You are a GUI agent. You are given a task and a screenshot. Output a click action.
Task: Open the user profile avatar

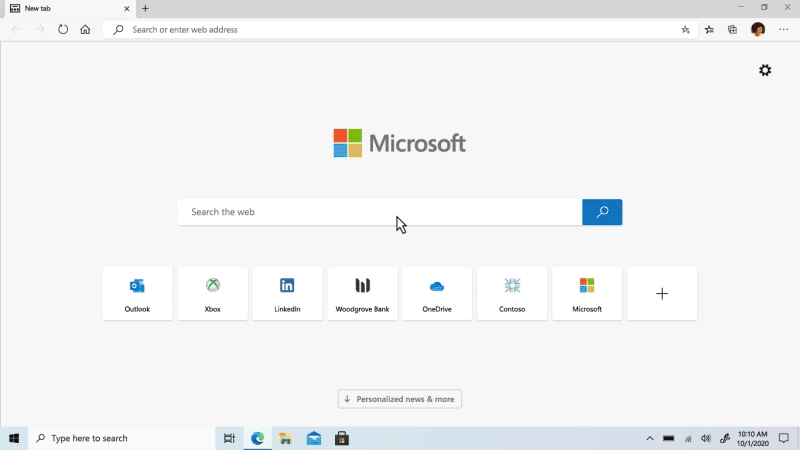point(758,30)
